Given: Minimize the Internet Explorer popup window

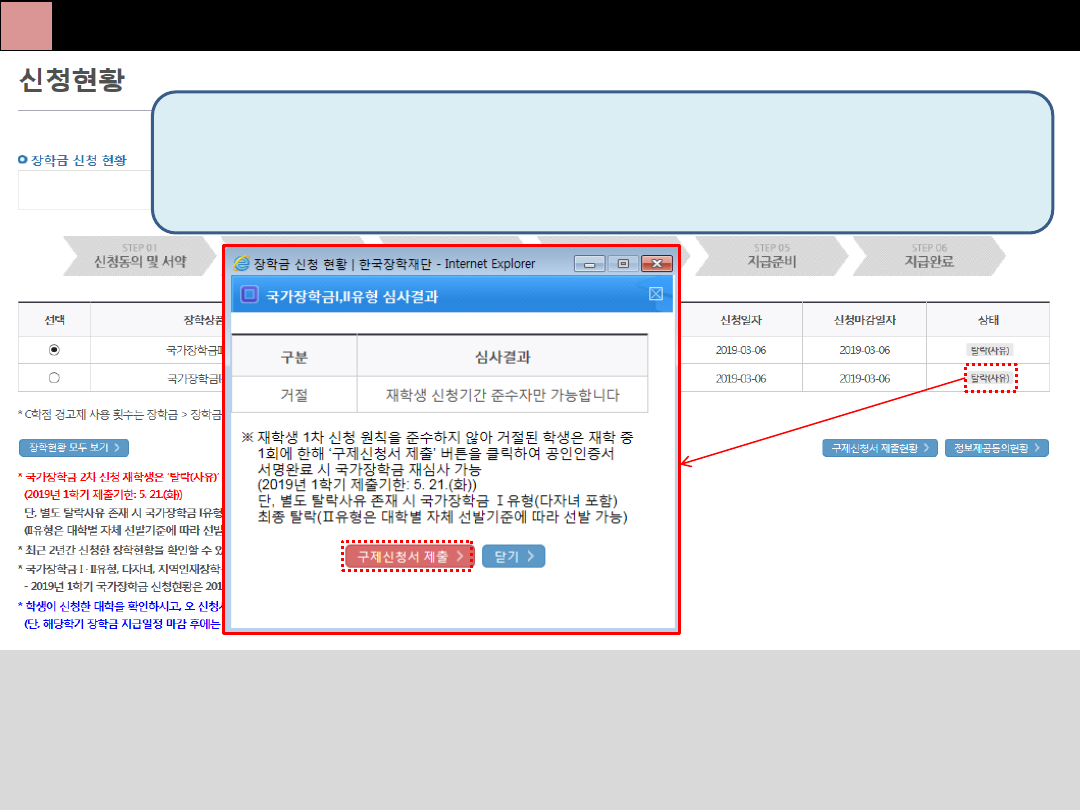Looking at the screenshot, I should 590,264.
